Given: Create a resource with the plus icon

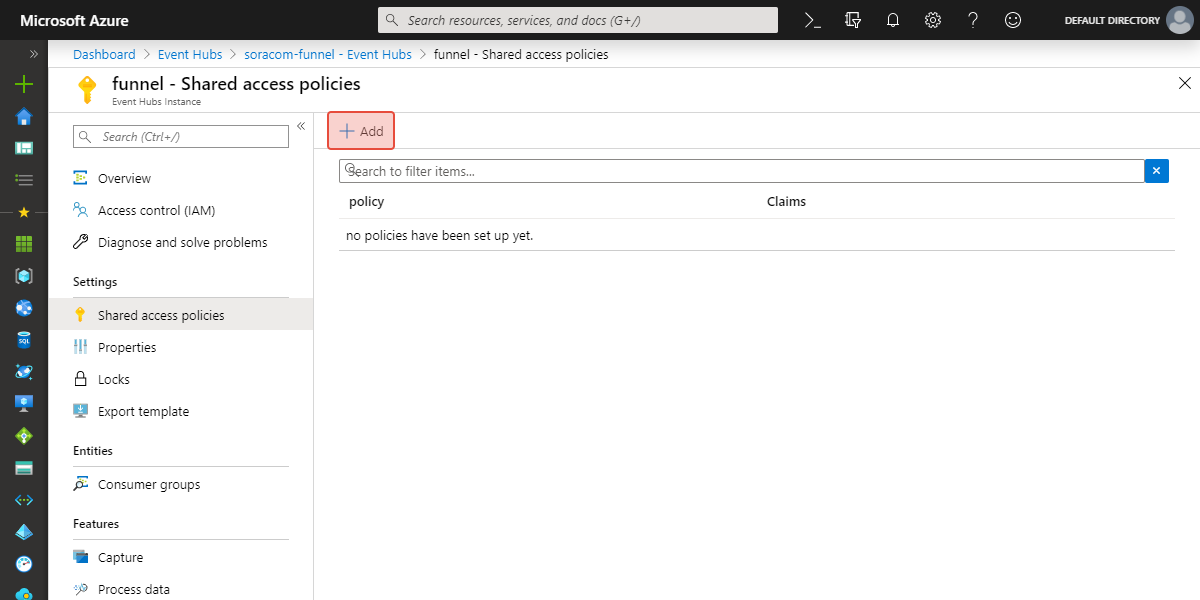Looking at the screenshot, I should [x=22, y=84].
